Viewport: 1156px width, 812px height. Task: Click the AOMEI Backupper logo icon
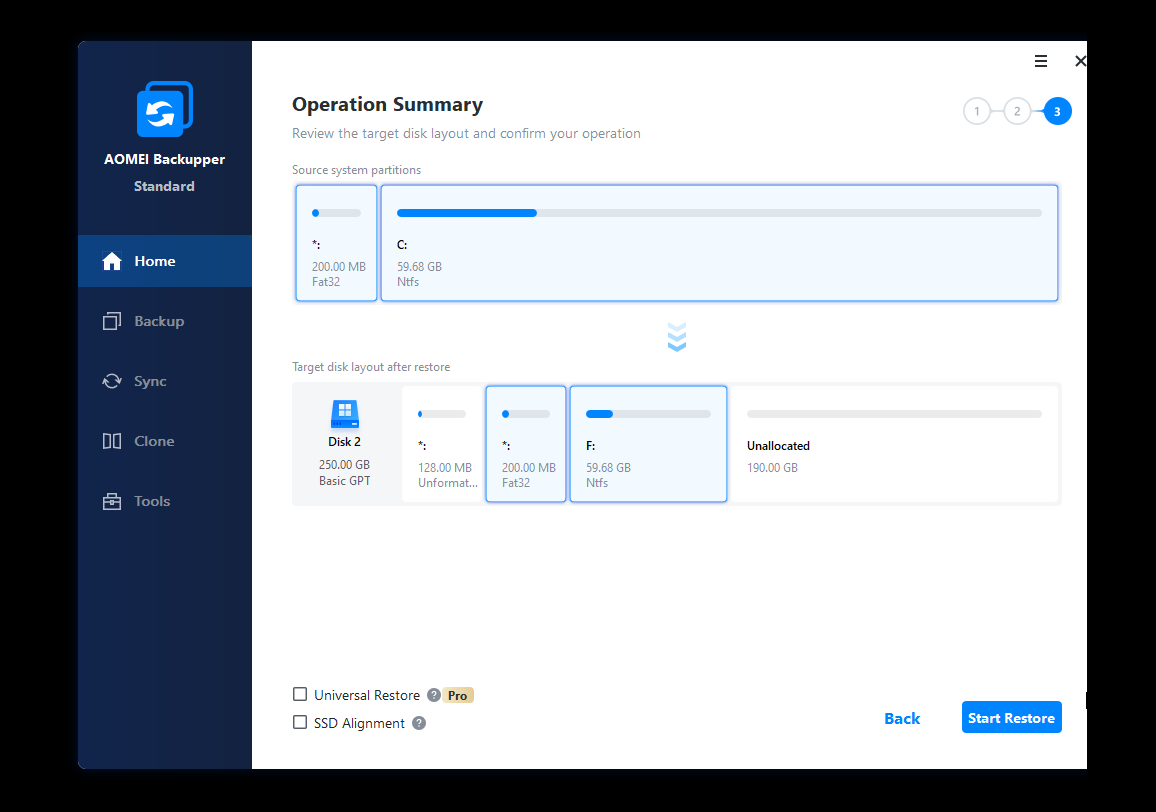[164, 110]
